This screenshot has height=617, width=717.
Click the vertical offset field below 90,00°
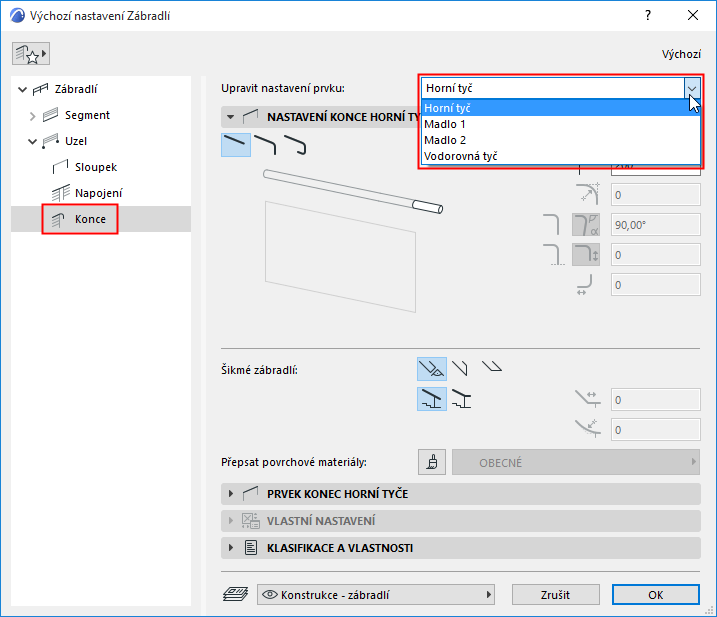pyautogui.click(x=656, y=255)
